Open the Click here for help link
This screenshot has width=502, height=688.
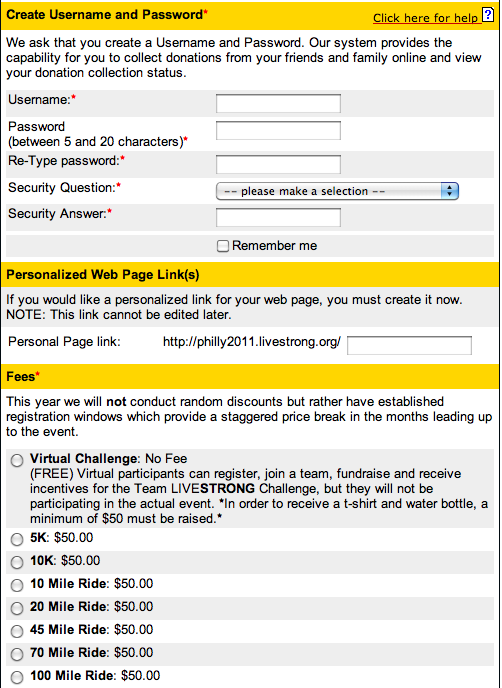point(425,18)
